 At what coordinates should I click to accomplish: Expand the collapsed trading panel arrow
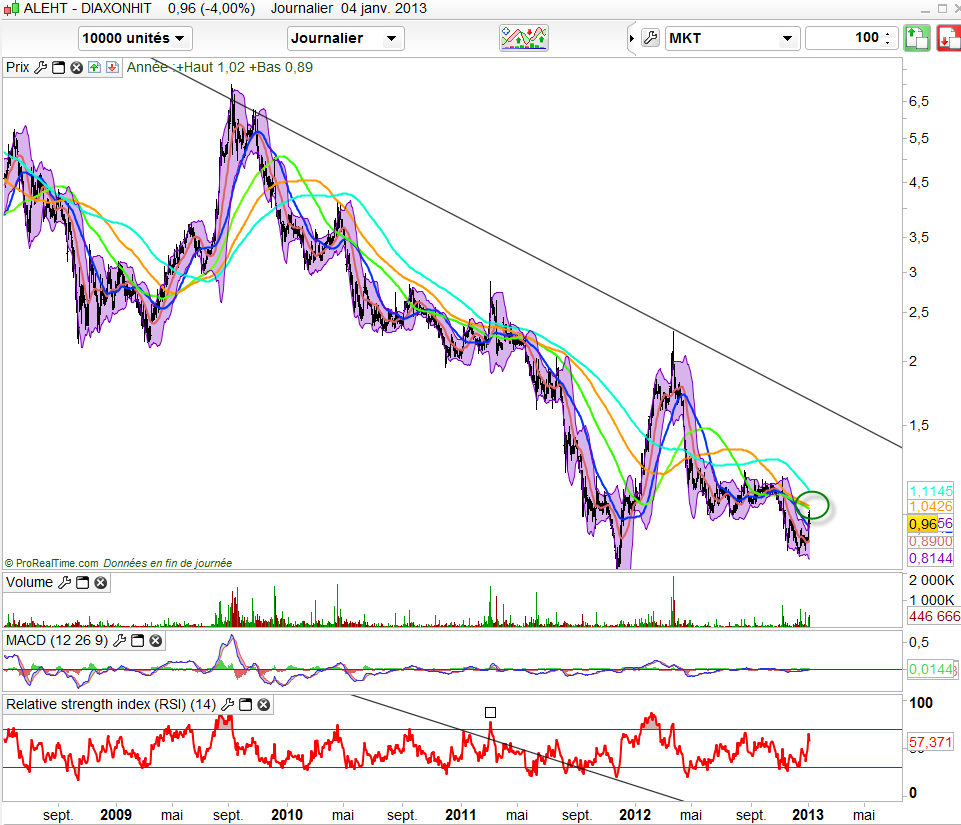click(x=631, y=38)
